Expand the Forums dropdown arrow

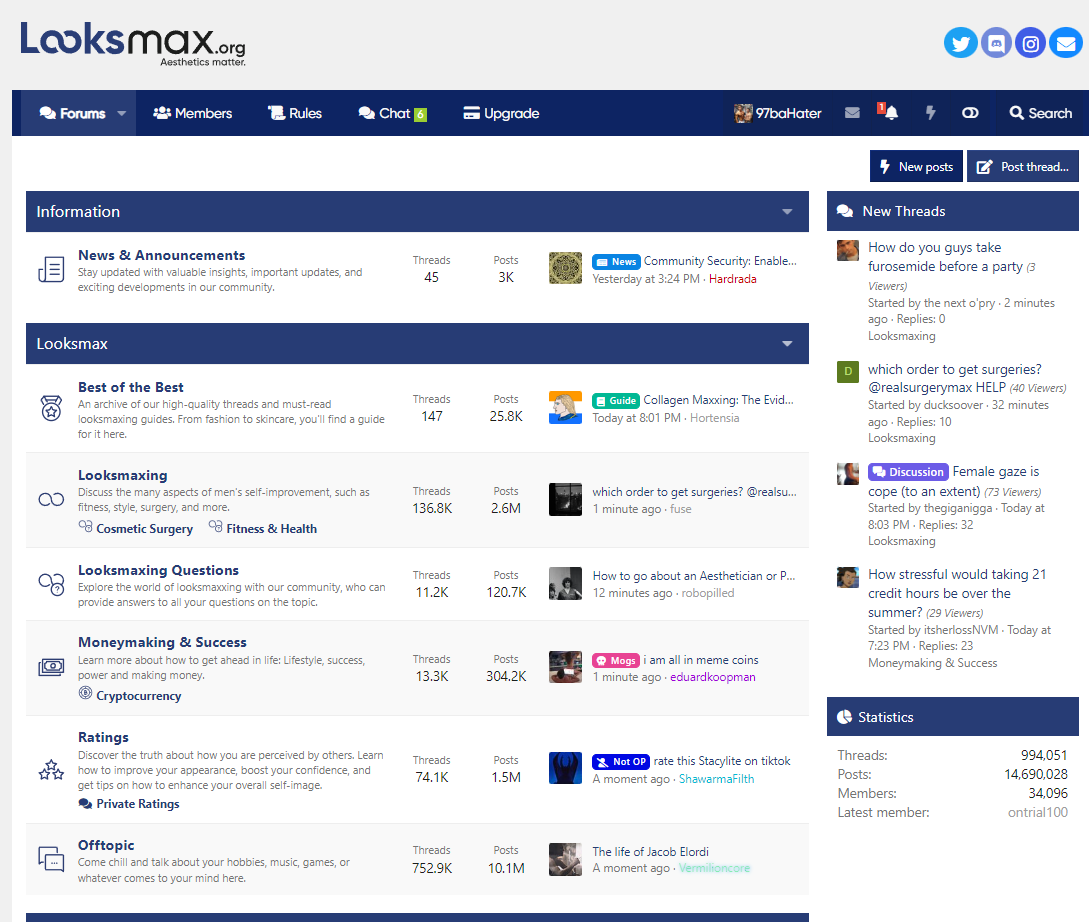pyautogui.click(x=122, y=113)
